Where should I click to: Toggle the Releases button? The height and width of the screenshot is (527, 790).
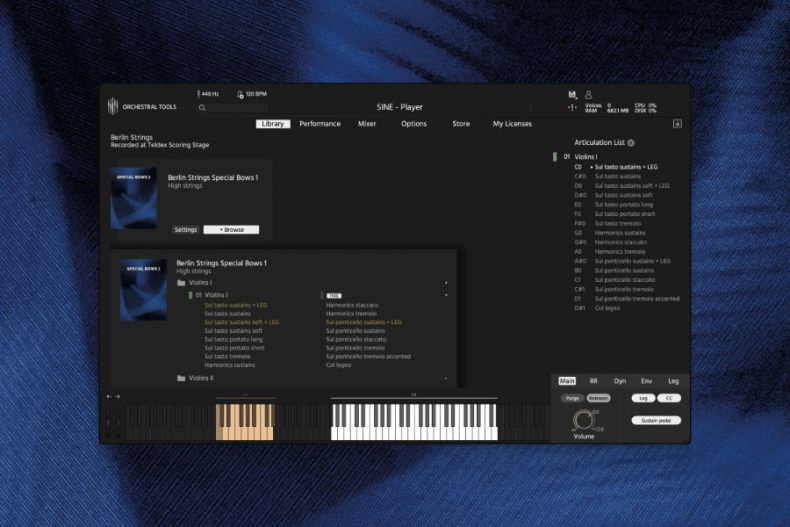click(598, 398)
